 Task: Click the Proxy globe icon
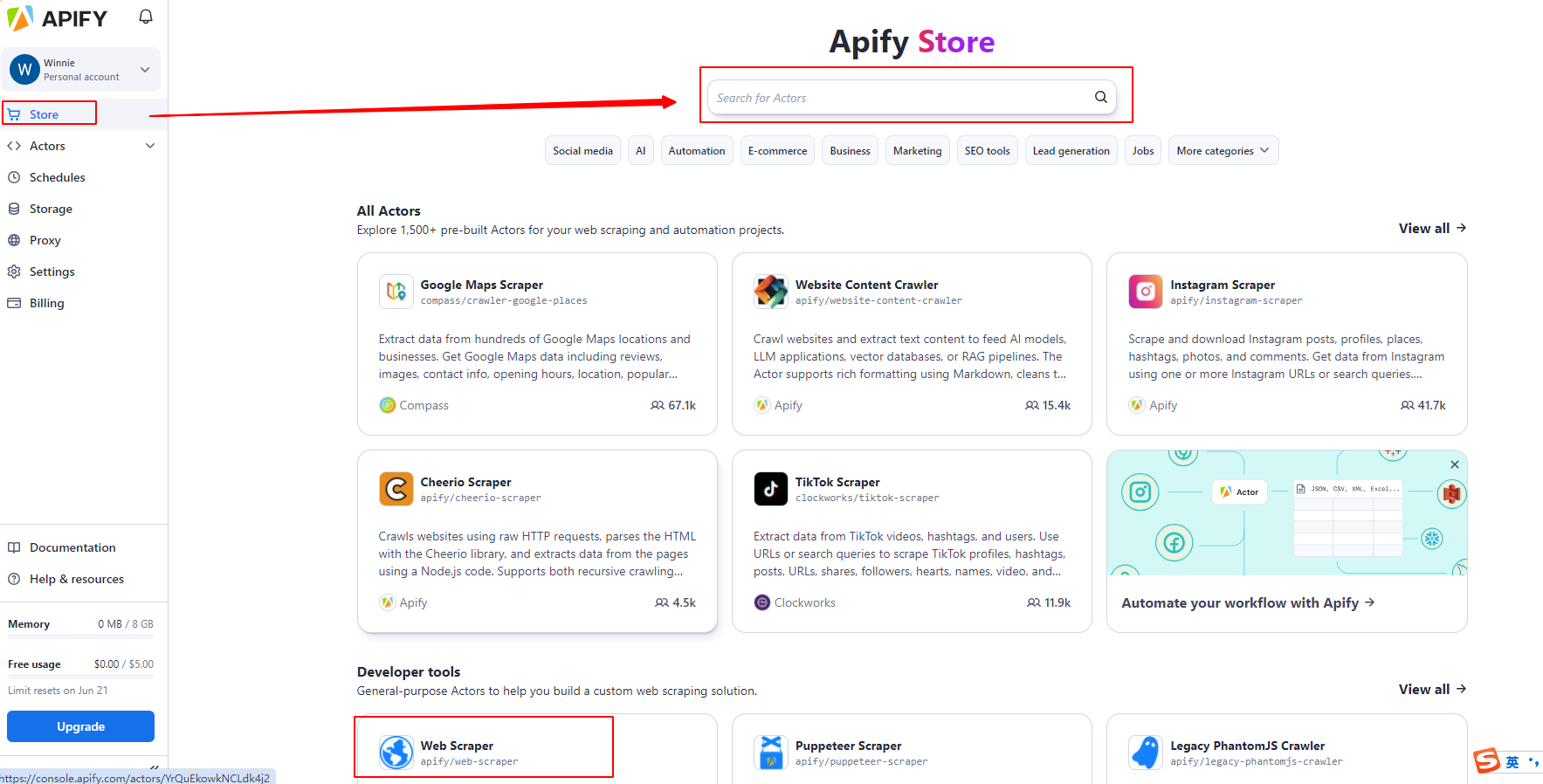coord(14,240)
